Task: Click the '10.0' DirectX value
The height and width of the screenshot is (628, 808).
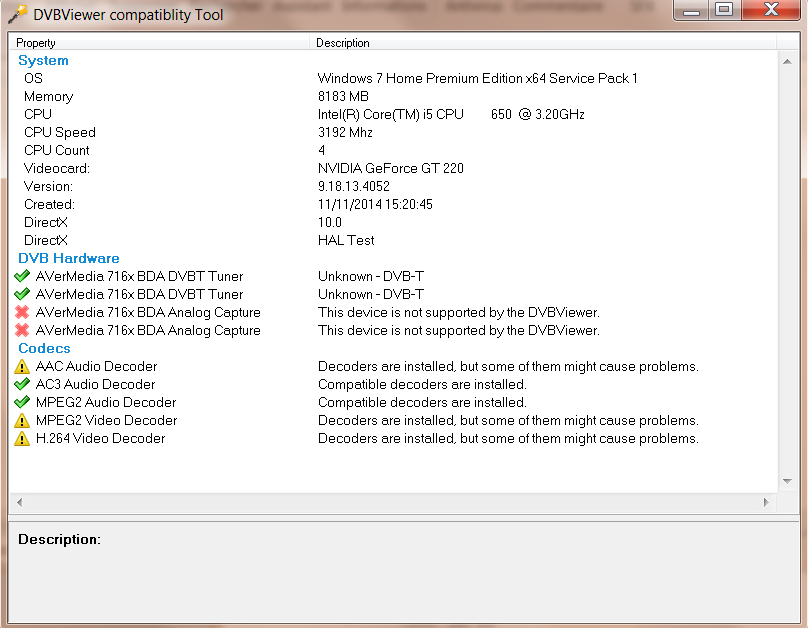Action: click(x=330, y=223)
